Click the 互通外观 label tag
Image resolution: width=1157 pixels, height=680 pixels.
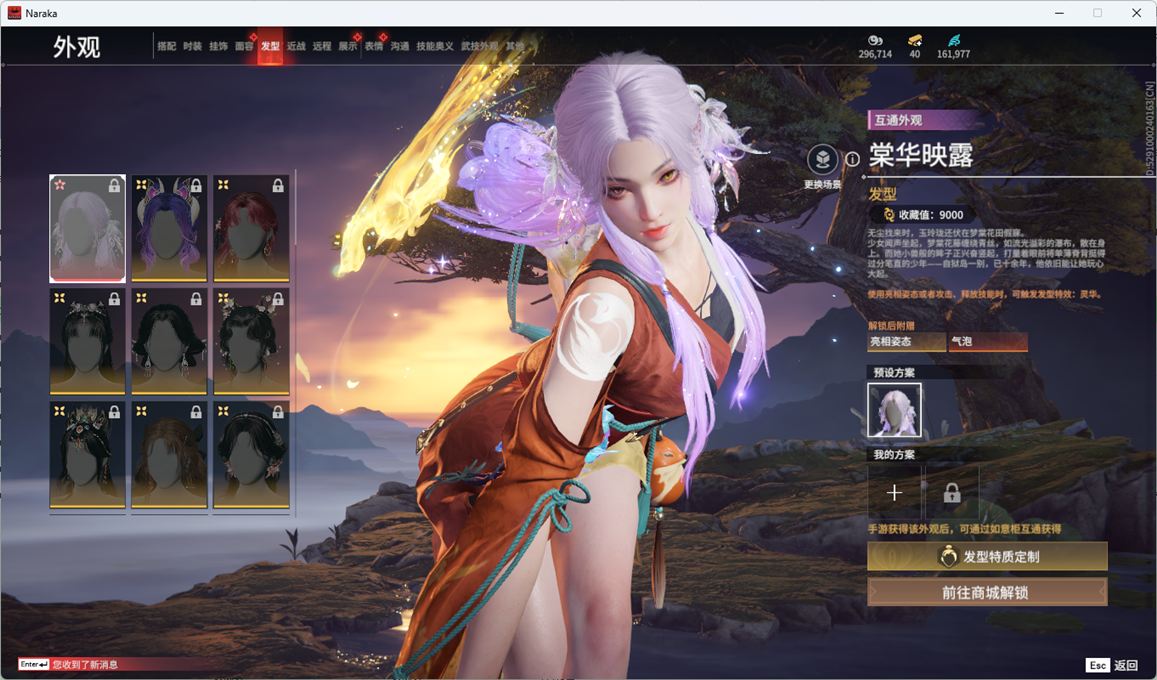[x=897, y=120]
